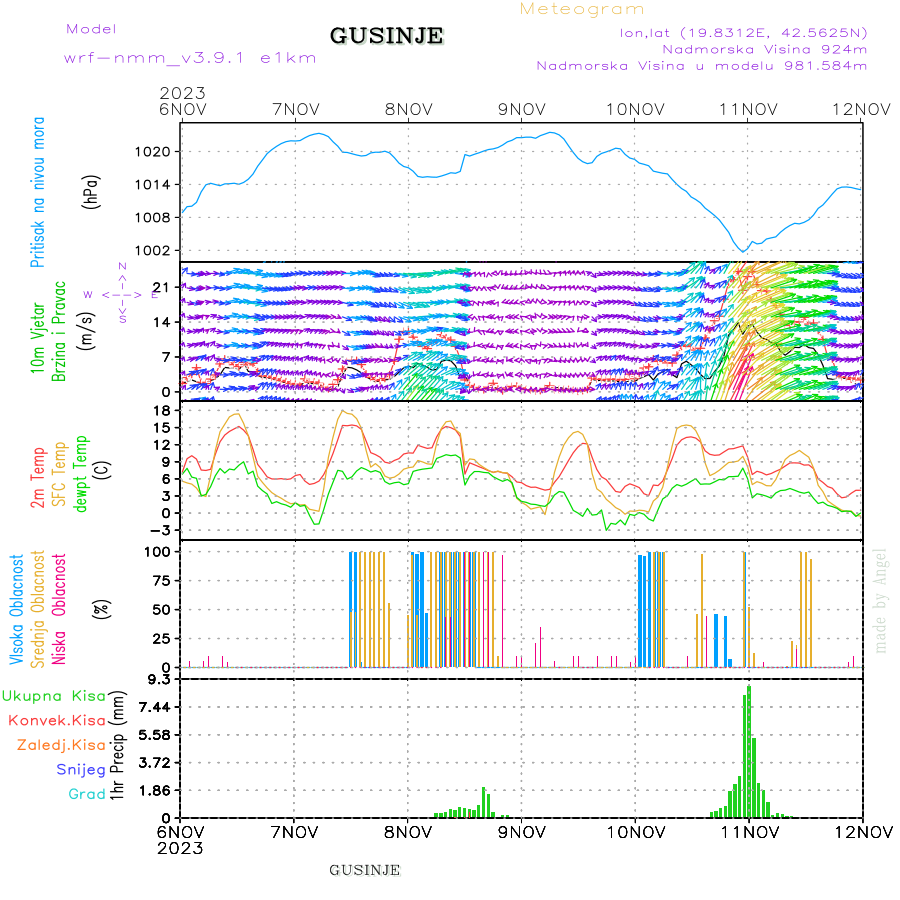Click the (hPa) unit label
Image resolution: width=900 pixels, height=900 pixels.
point(91,192)
